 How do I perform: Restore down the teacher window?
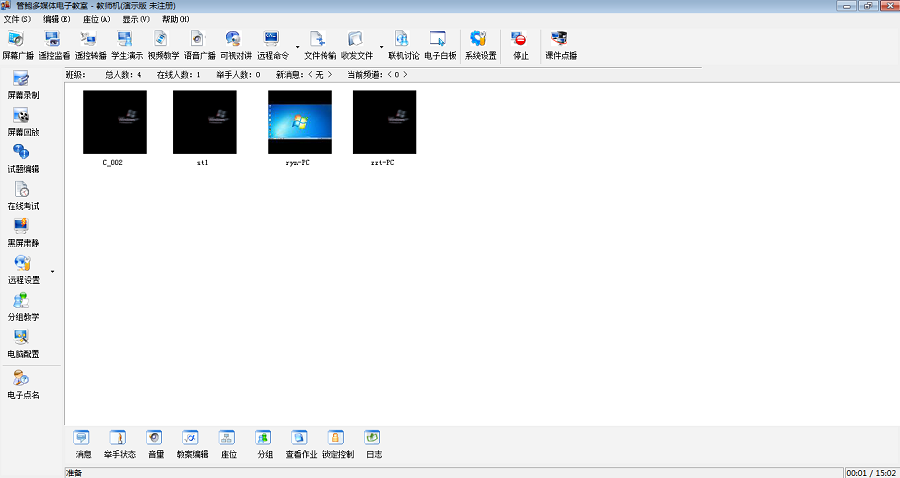(x=867, y=5)
